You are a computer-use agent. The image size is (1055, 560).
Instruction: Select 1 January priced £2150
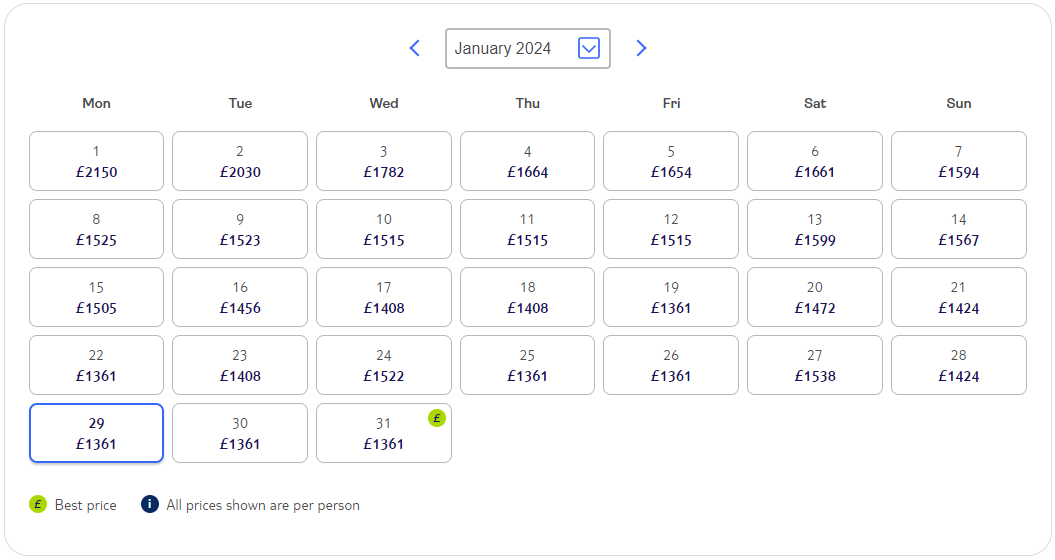(x=96, y=161)
